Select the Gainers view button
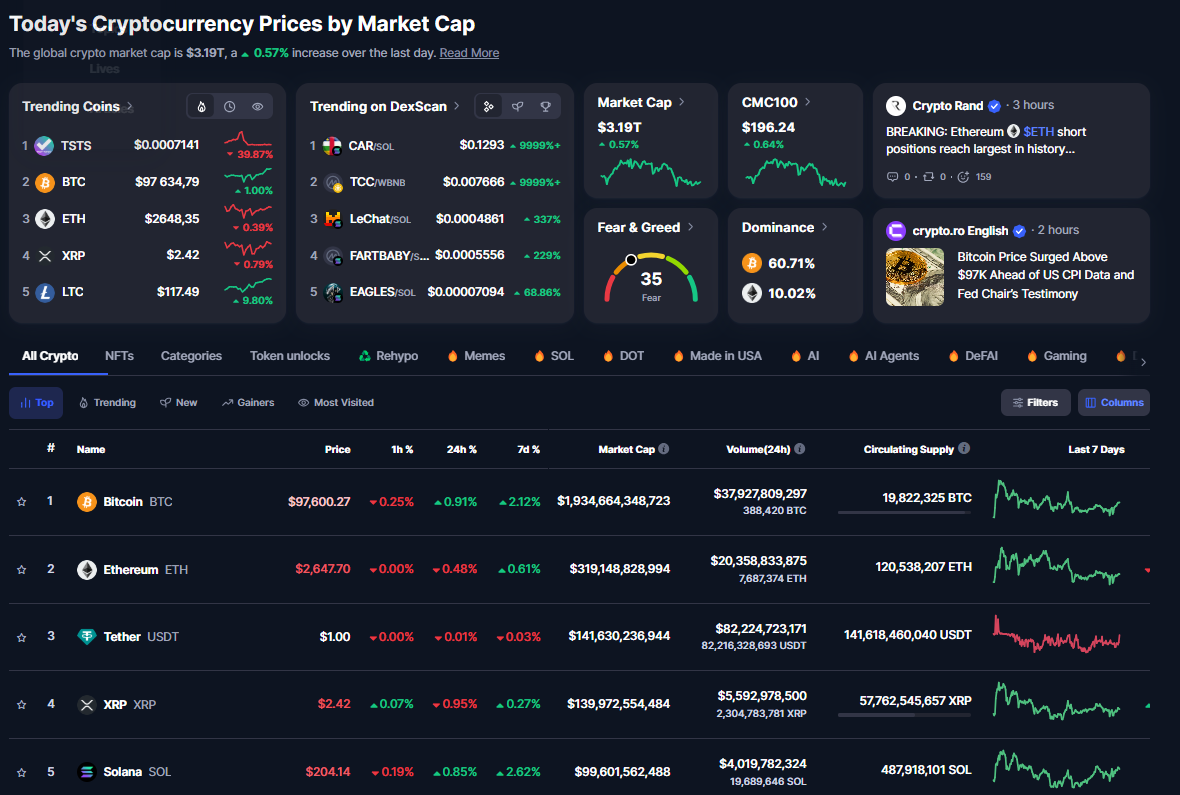 coord(248,403)
